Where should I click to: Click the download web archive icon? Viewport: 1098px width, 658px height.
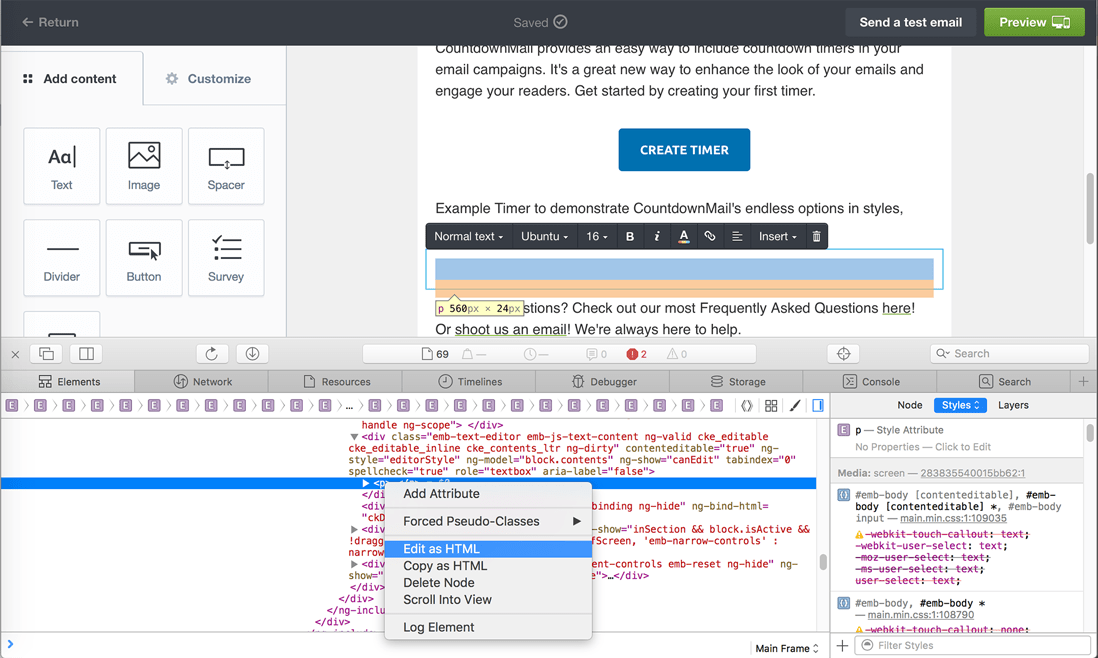coord(252,354)
